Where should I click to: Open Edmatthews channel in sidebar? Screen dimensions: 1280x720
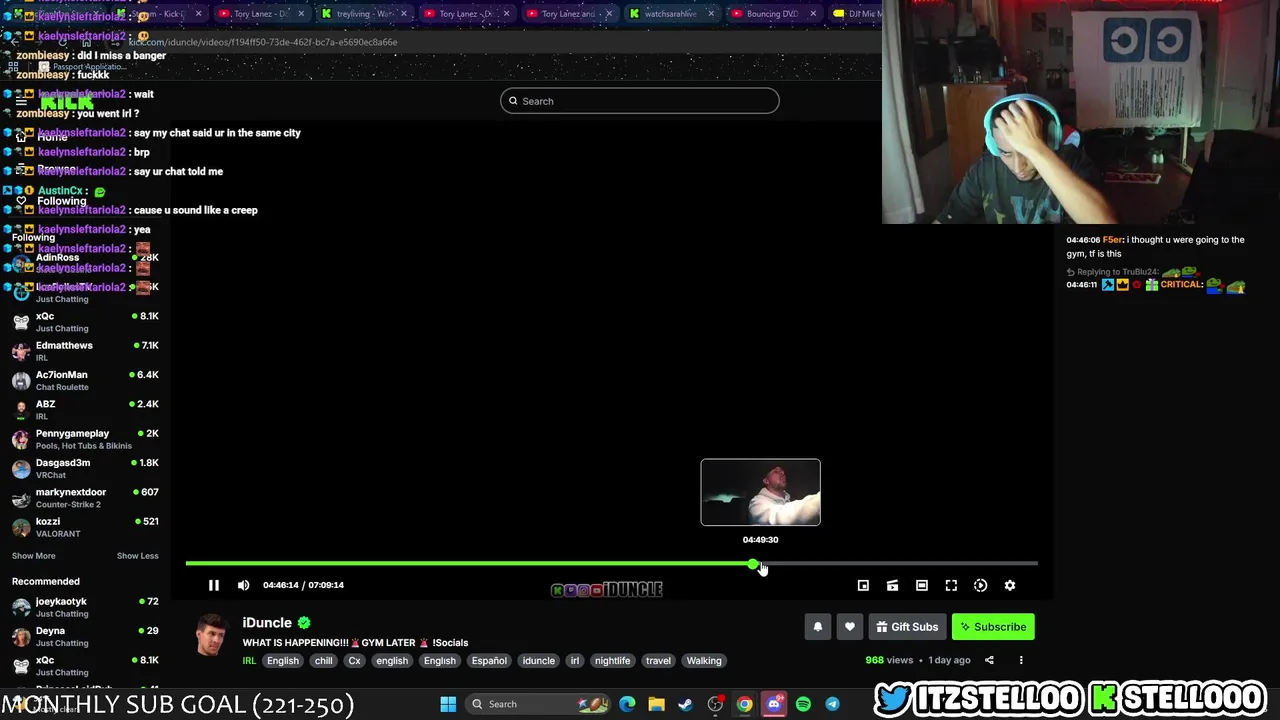85,351
